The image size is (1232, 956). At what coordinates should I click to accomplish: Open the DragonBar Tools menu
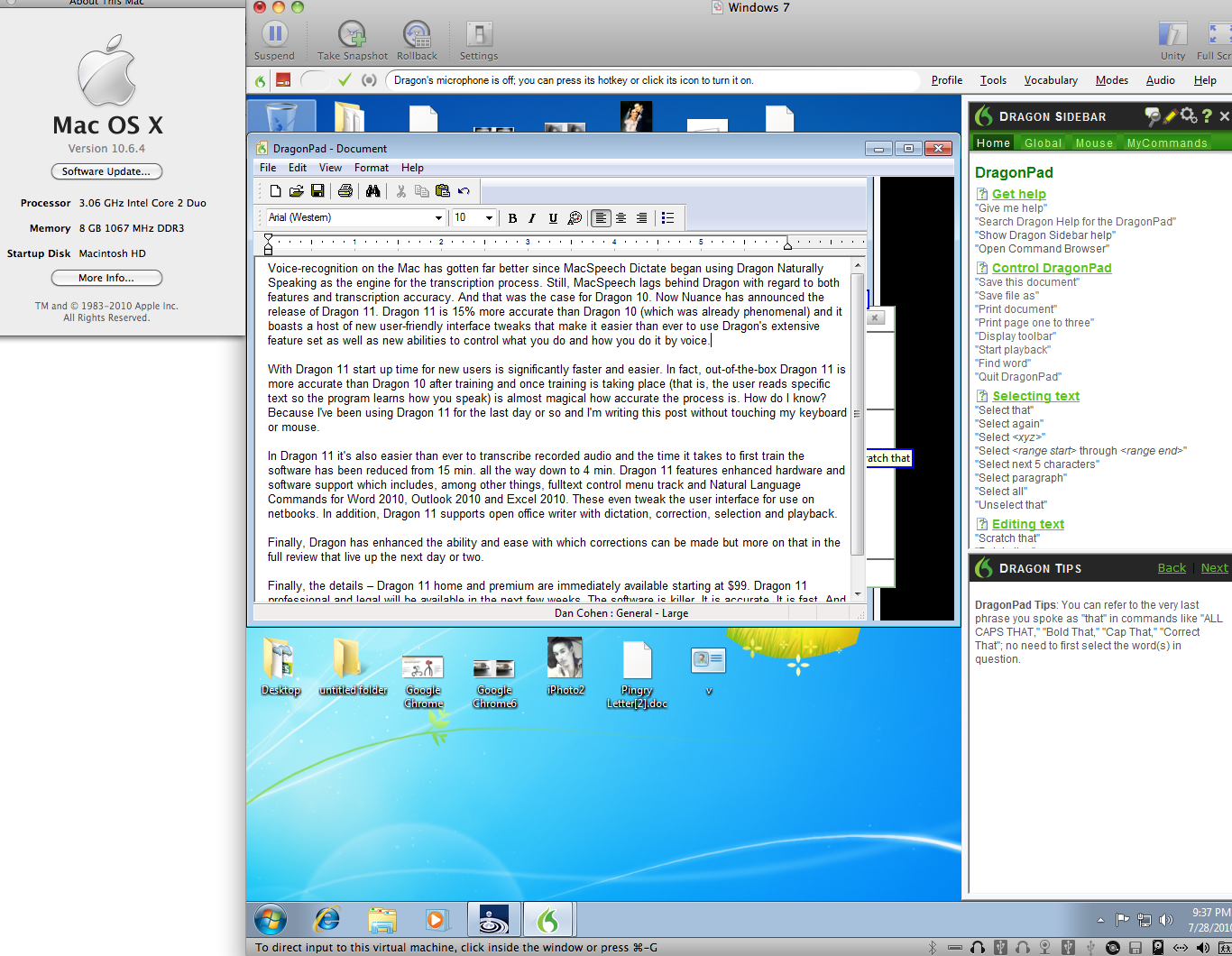tap(993, 80)
